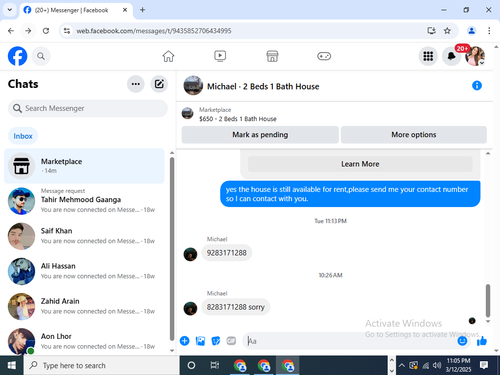
Task: Reload the page
Action: [46, 31]
